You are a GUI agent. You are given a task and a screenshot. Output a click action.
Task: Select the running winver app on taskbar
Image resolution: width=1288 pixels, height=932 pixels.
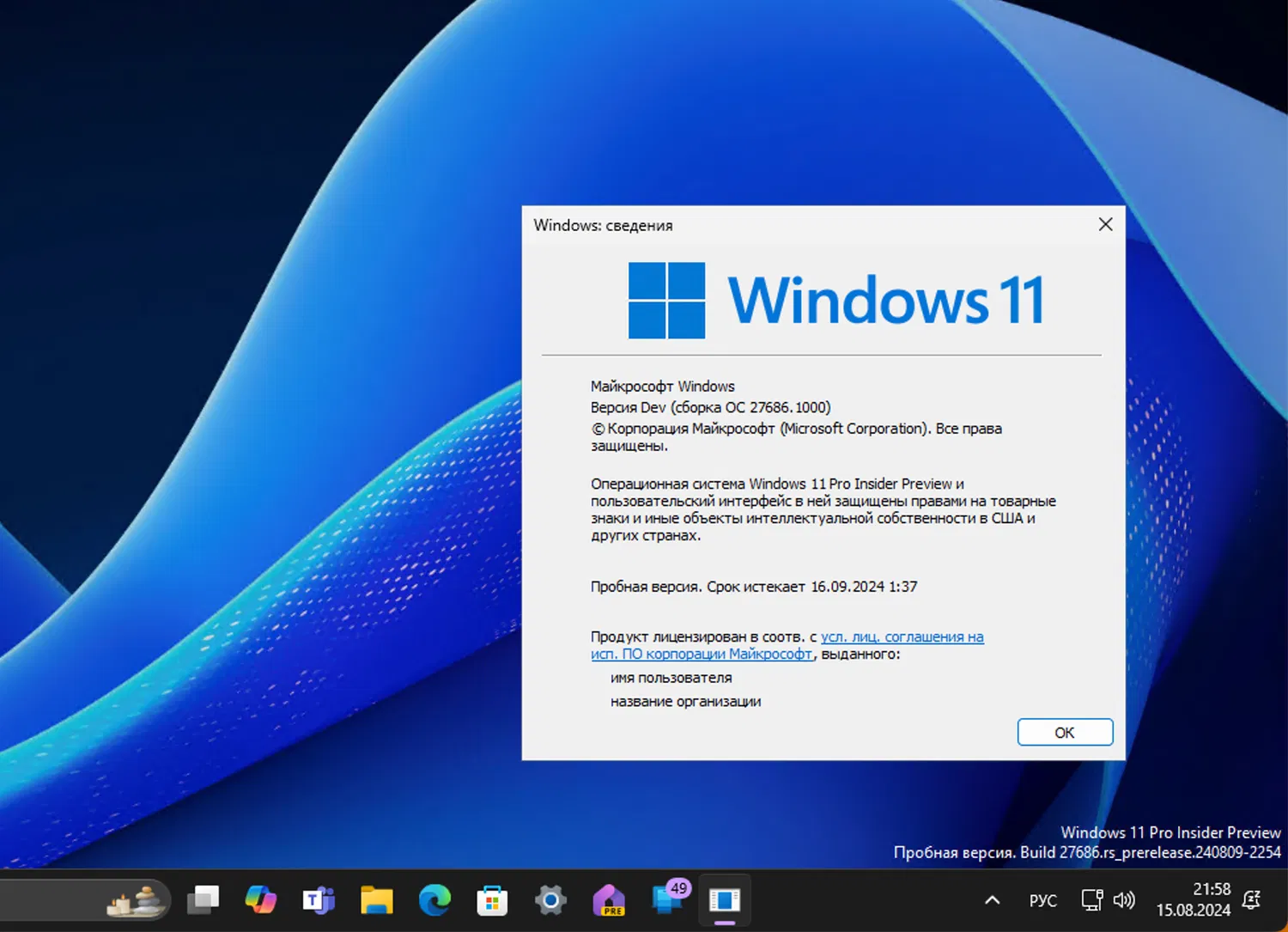coord(725,900)
